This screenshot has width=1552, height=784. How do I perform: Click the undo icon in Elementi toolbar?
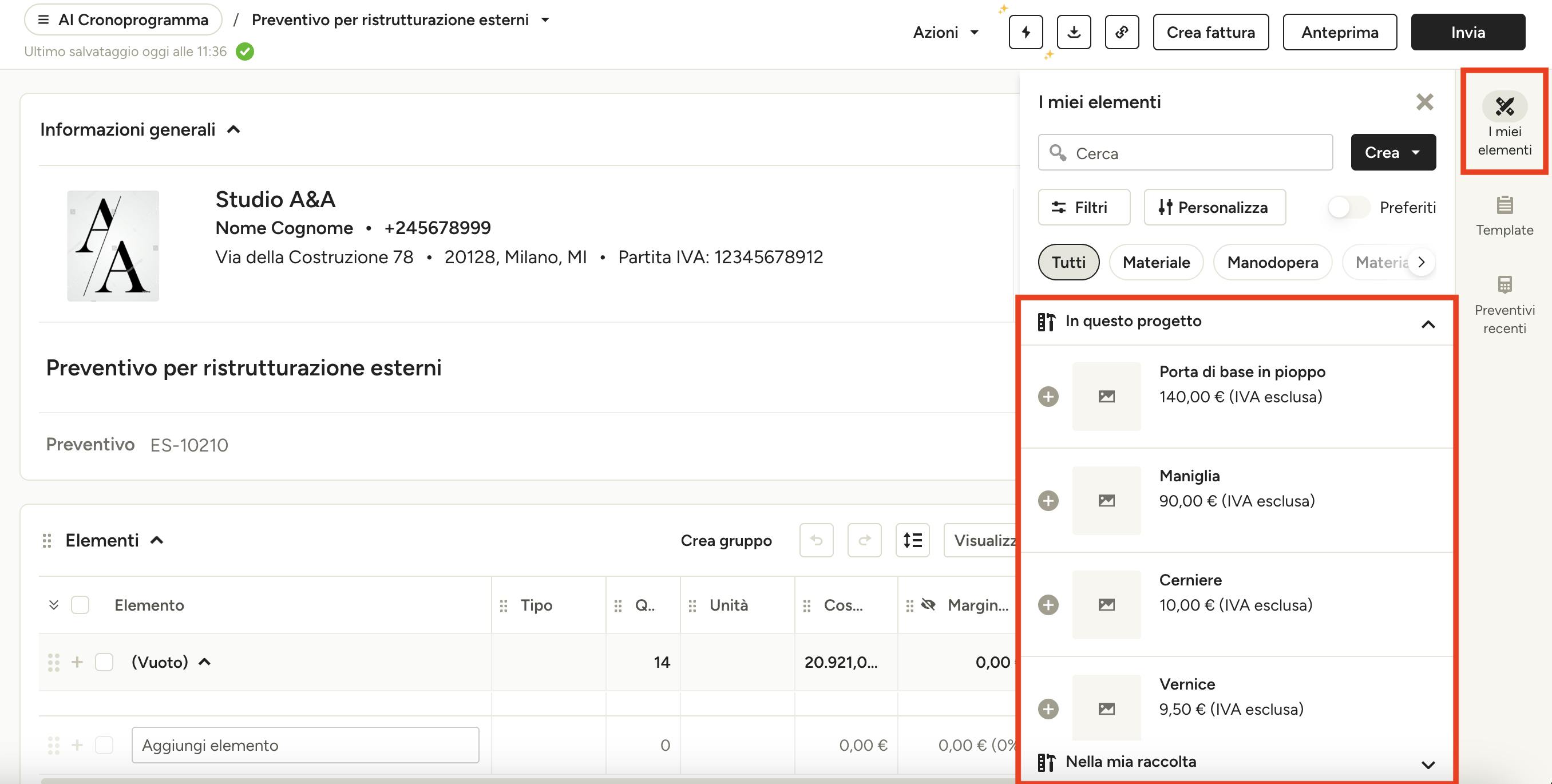point(817,540)
